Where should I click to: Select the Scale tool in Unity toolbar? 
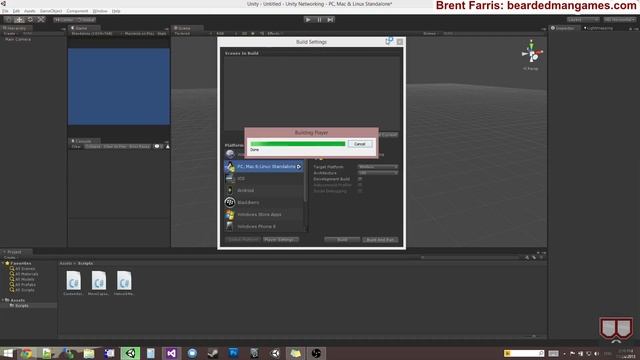point(41,20)
